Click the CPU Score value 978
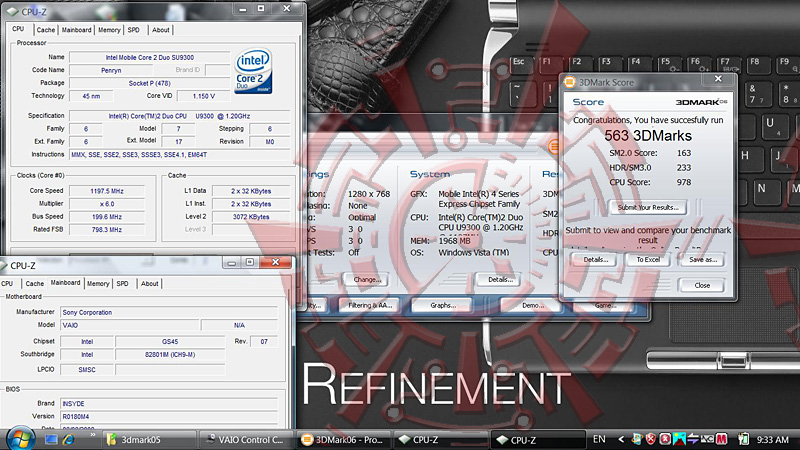 pos(684,182)
